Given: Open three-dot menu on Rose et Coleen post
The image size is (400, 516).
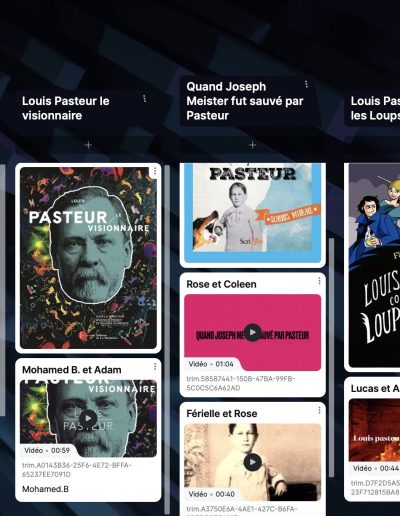Looking at the screenshot, I should pos(319,281).
